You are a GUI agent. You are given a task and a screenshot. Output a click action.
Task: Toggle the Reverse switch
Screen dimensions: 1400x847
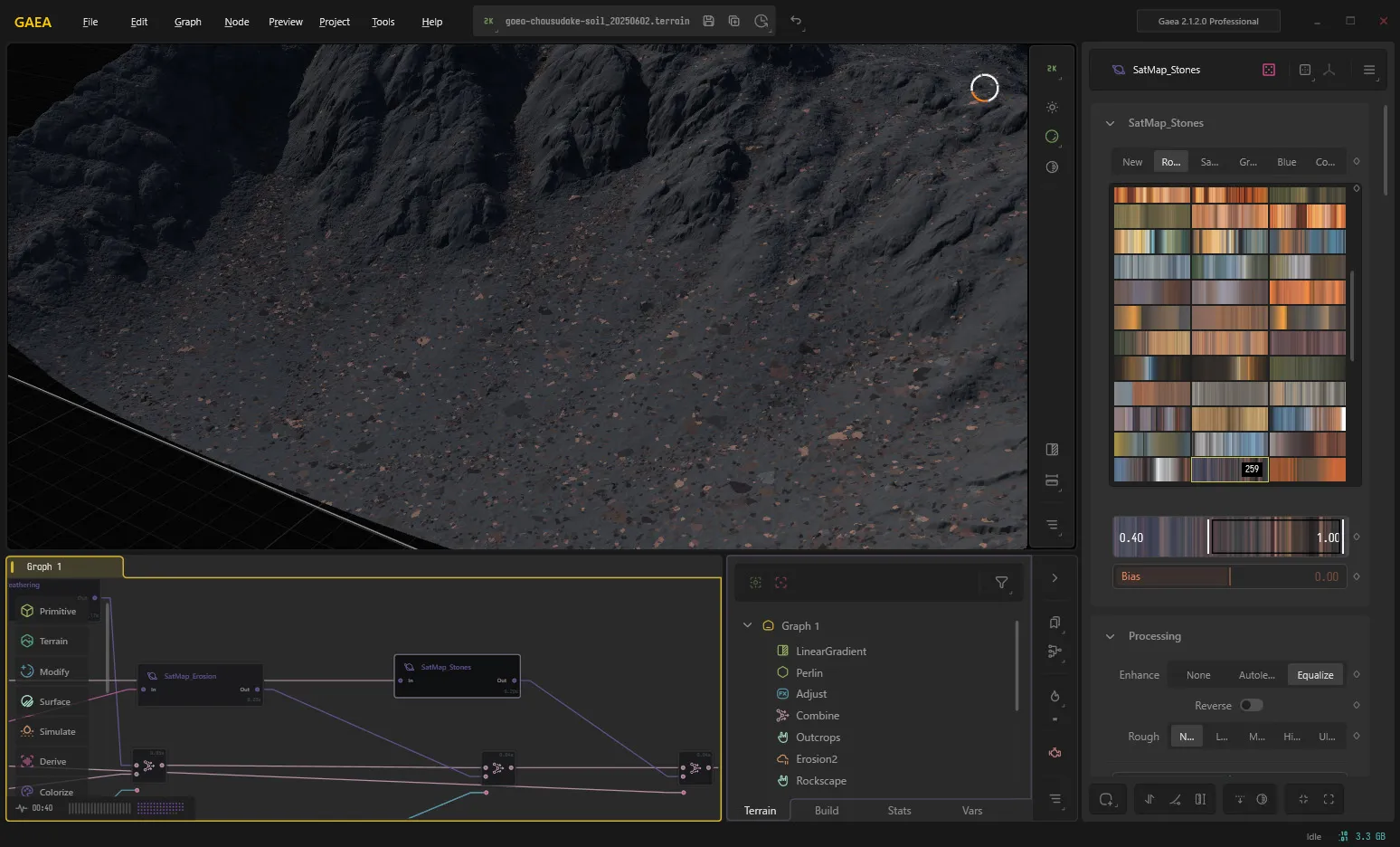point(1251,705)
